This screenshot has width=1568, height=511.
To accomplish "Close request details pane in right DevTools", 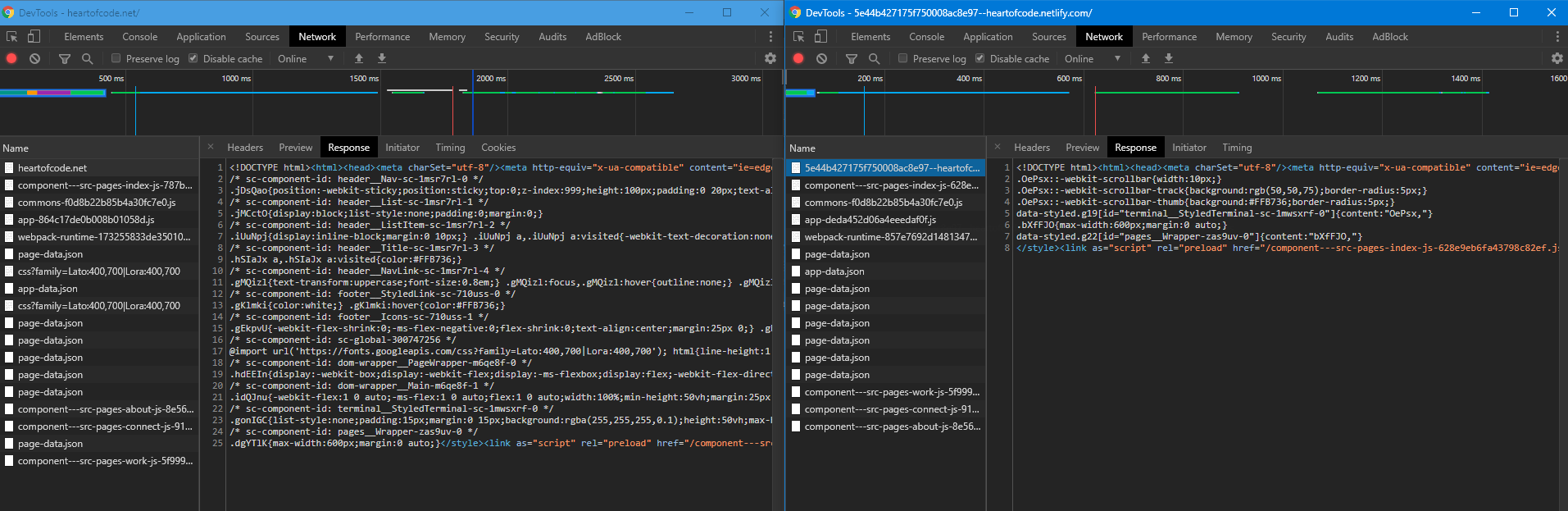I will (998, 147).
